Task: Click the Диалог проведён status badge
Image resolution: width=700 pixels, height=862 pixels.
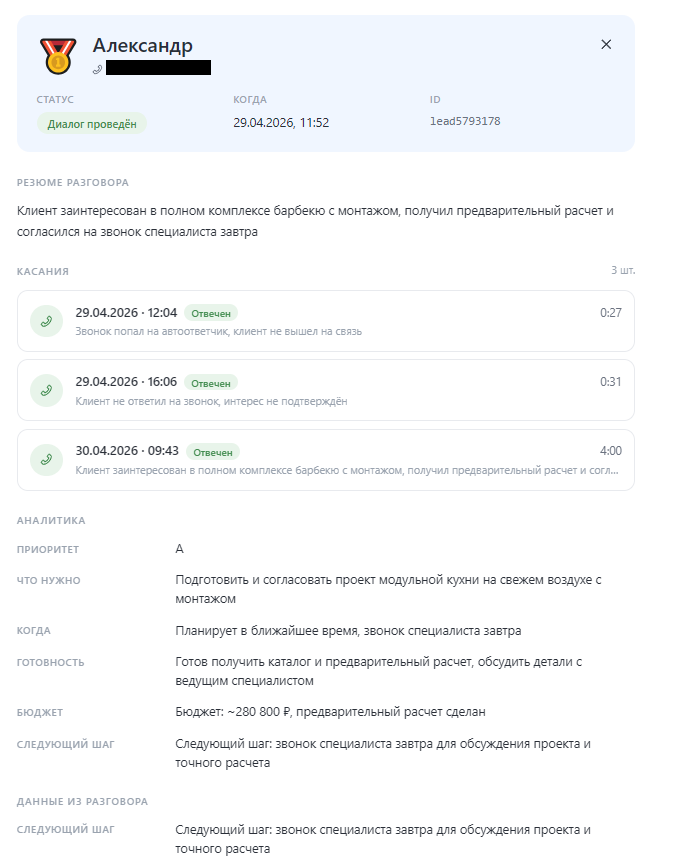Action: [92, 124]
